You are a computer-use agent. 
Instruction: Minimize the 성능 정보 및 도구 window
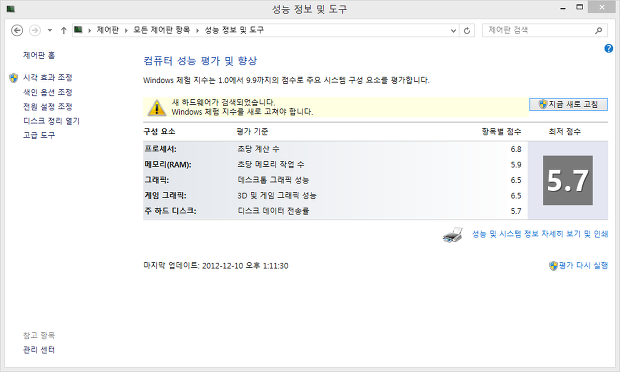pyautogui.click(x=563, y=8)
